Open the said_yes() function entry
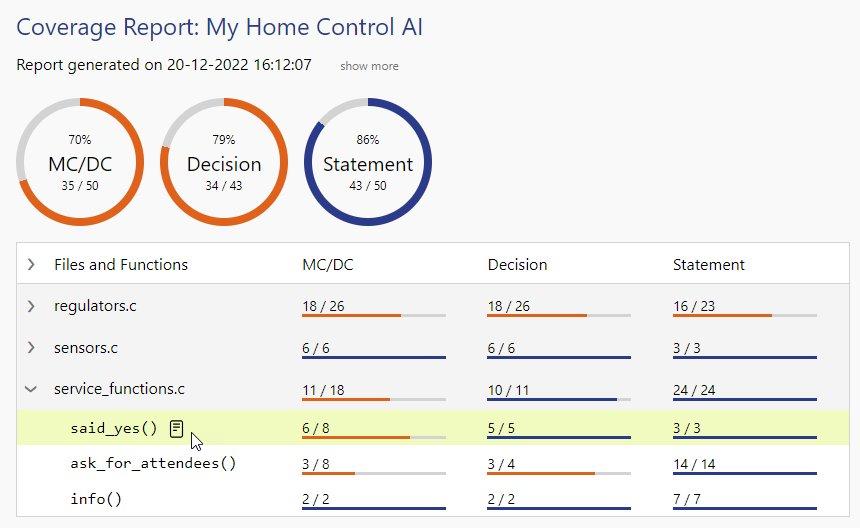 [114, 428]
